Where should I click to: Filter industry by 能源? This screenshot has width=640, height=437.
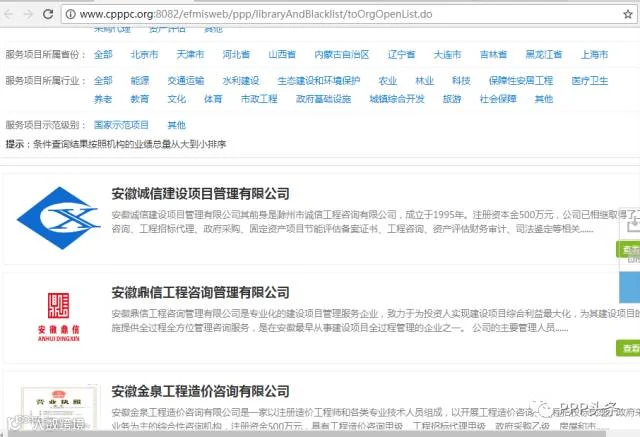click(x=140, y=80)
